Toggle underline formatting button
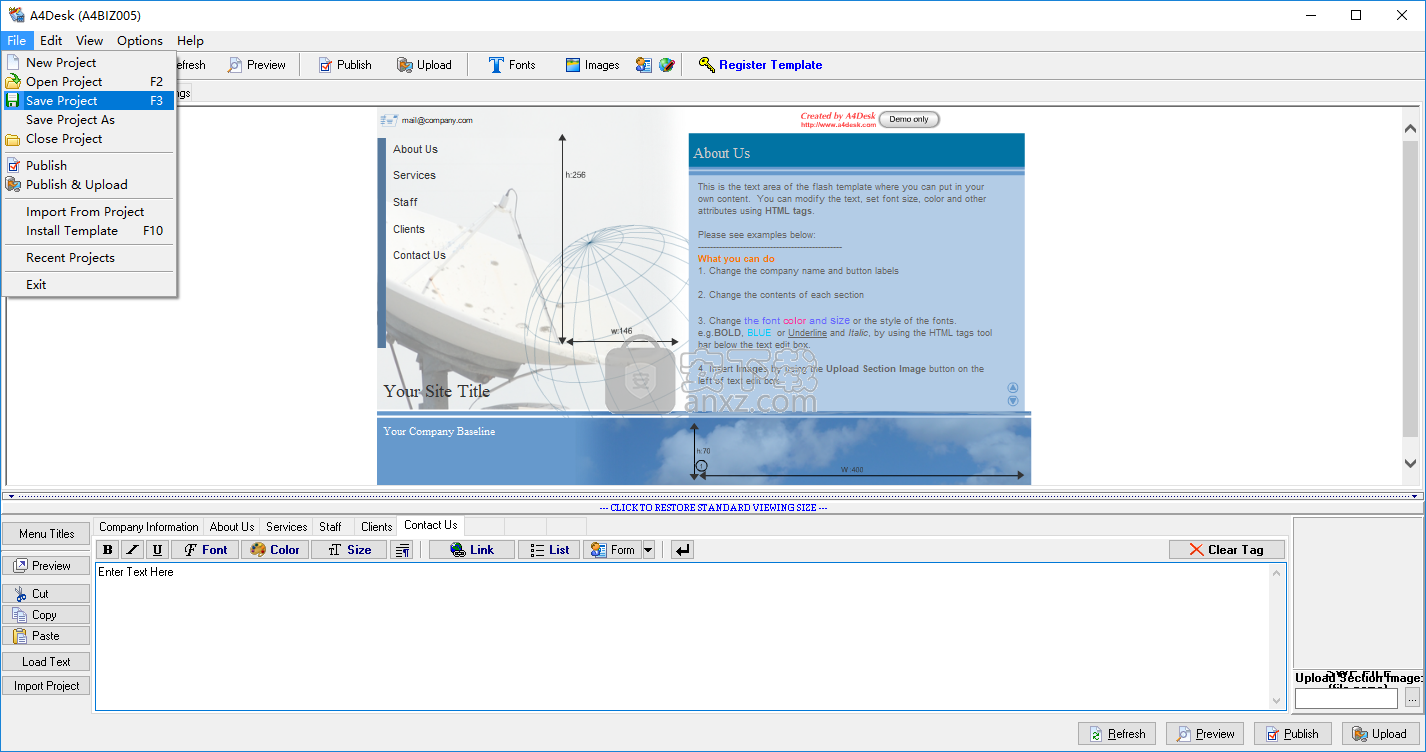Viewport: 1426px width, 752px height. [x=157, y=550]
